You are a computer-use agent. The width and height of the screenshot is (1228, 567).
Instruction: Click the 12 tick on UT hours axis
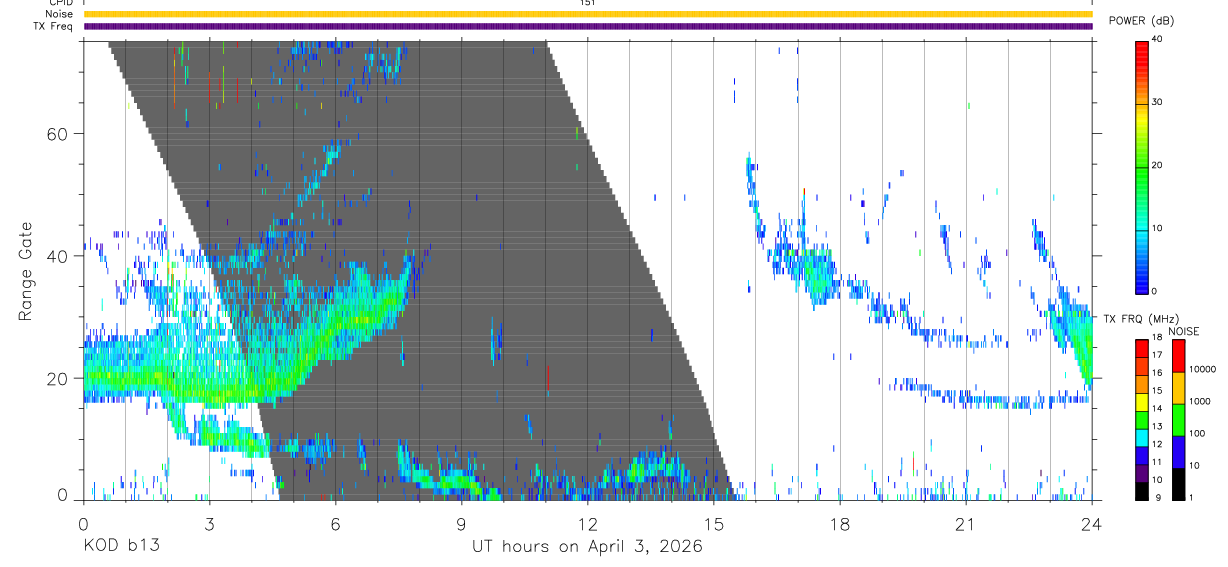point(587,524)
